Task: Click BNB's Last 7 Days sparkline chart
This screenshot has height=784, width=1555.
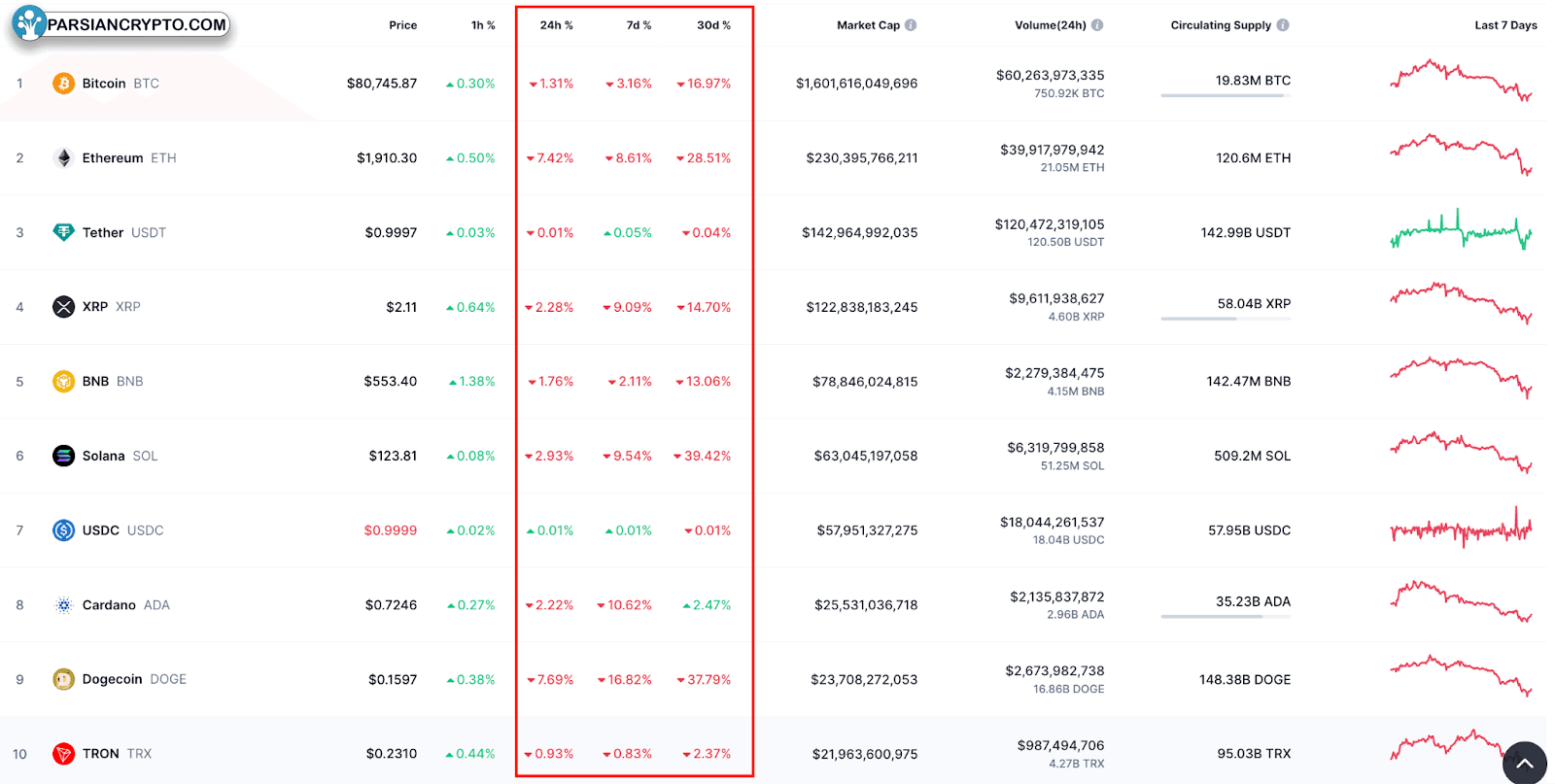Action: (x=1461, y=378)
